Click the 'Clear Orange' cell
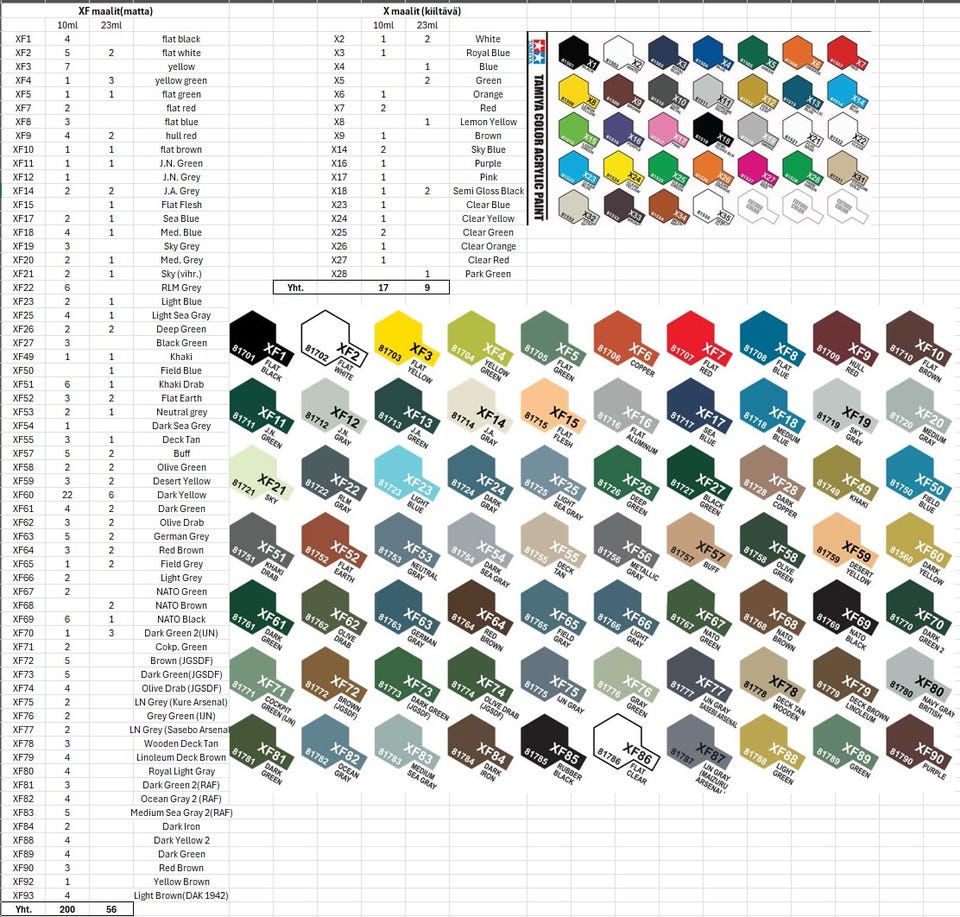 [488, 246]
